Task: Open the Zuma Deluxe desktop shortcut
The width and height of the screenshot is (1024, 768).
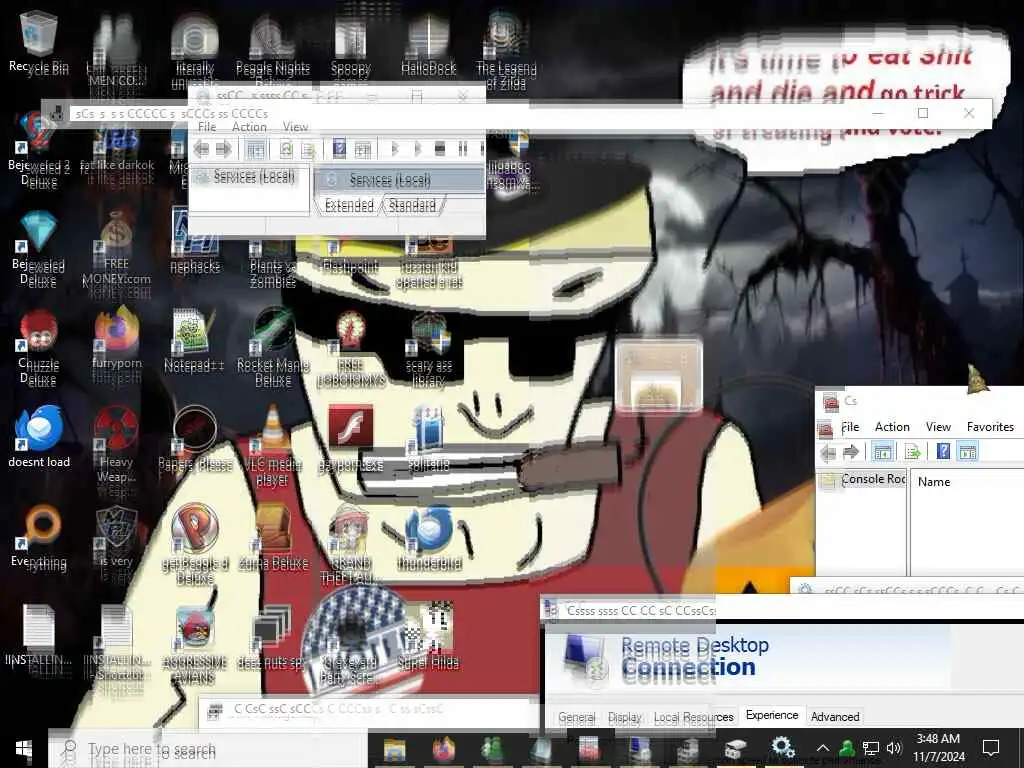Action: (273, 537)
